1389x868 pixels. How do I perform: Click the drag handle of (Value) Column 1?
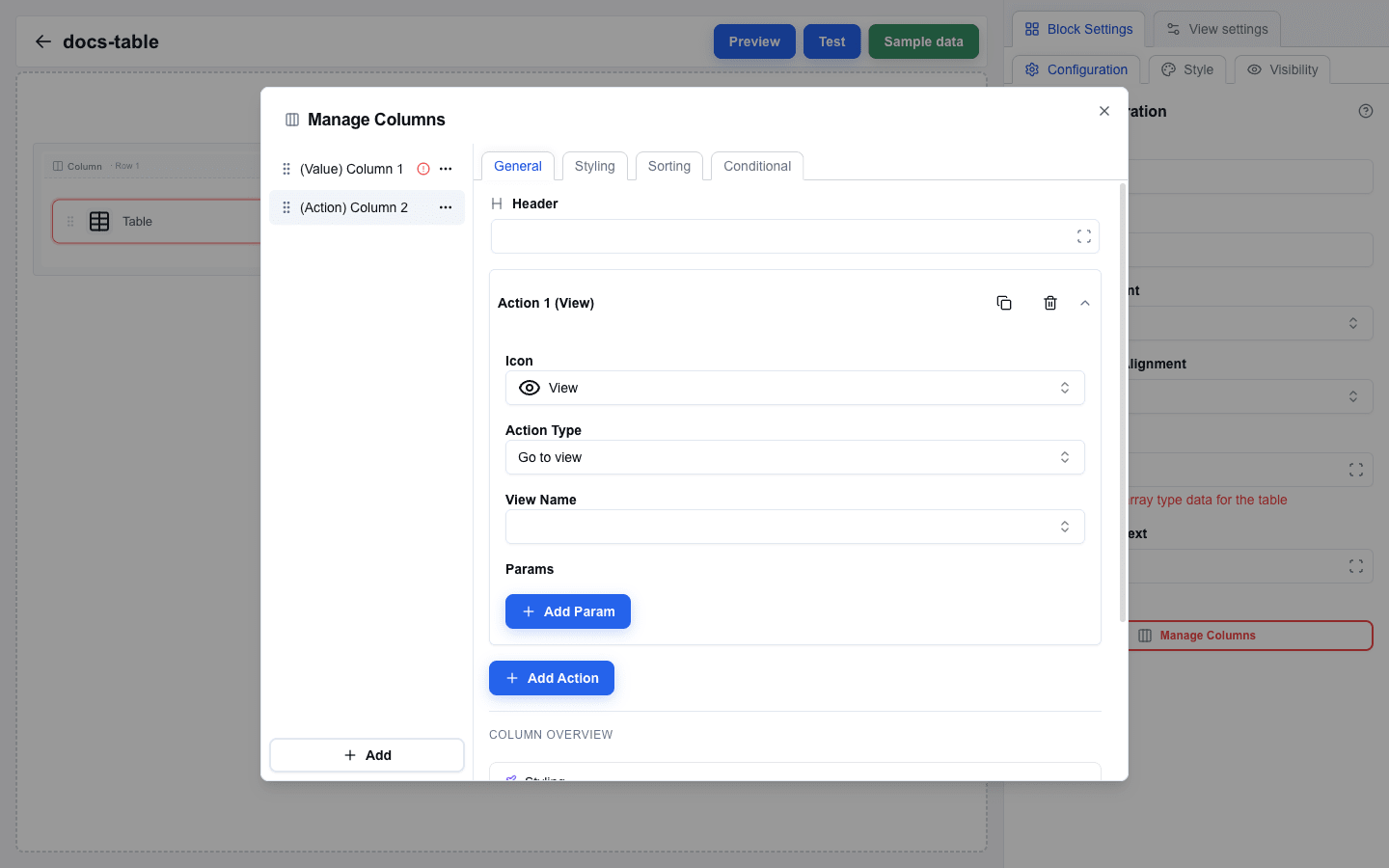(x=286, y=169)
